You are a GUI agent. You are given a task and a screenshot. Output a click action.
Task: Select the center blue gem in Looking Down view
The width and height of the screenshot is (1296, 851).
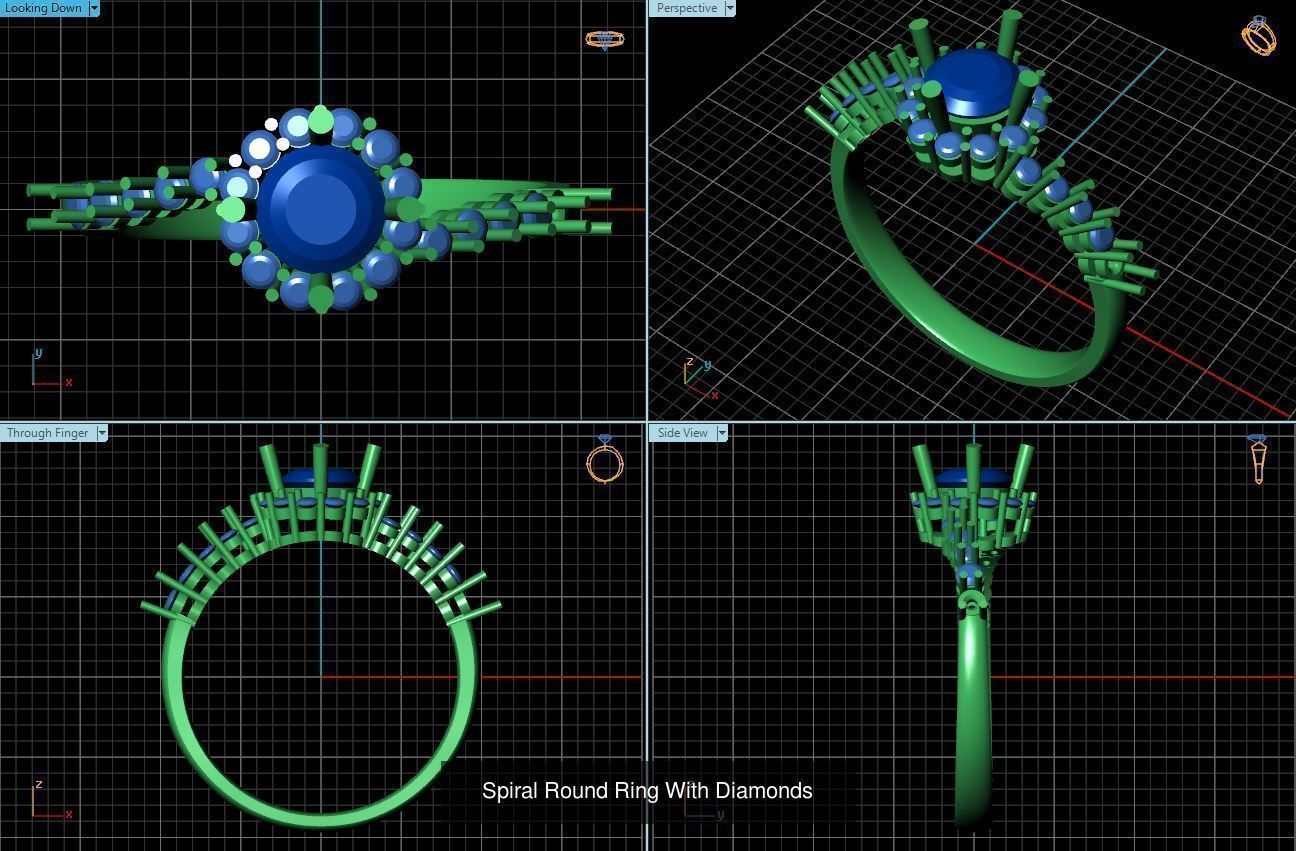320,210
